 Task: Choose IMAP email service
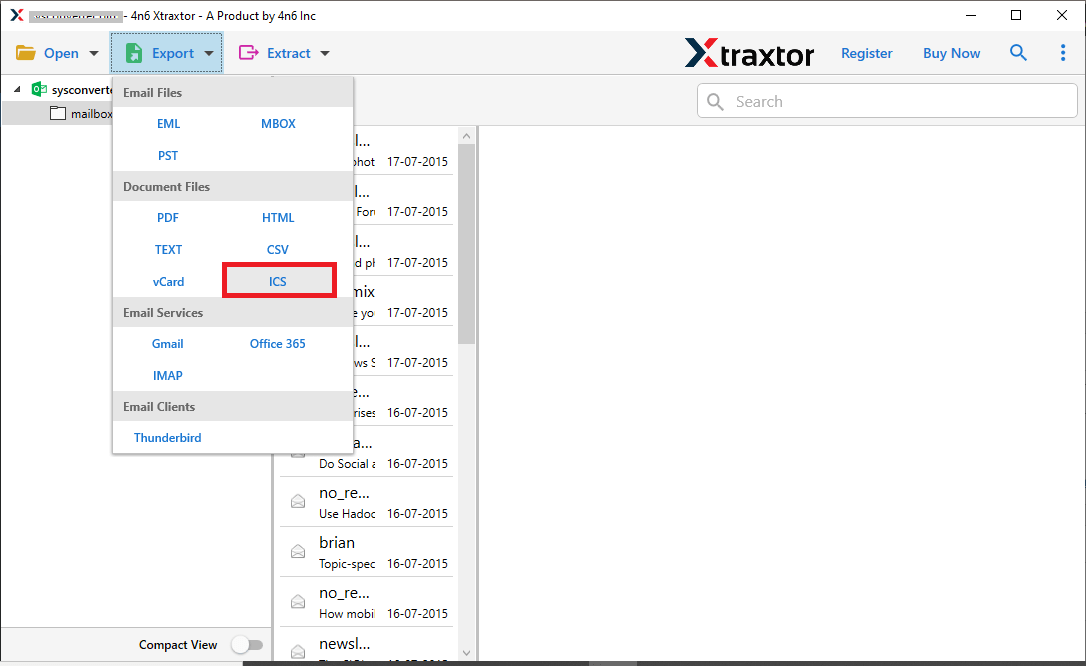[168, 375]
